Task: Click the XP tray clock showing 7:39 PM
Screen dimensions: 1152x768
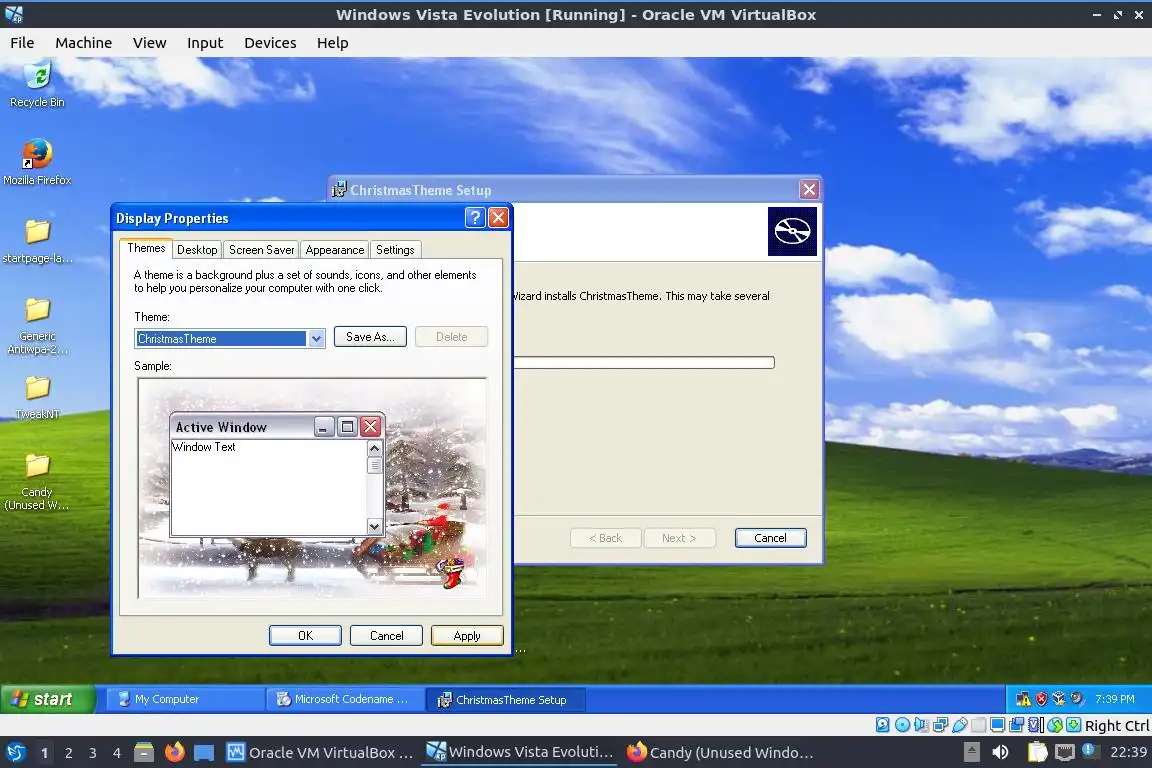Action: (x=1115, y=699)
